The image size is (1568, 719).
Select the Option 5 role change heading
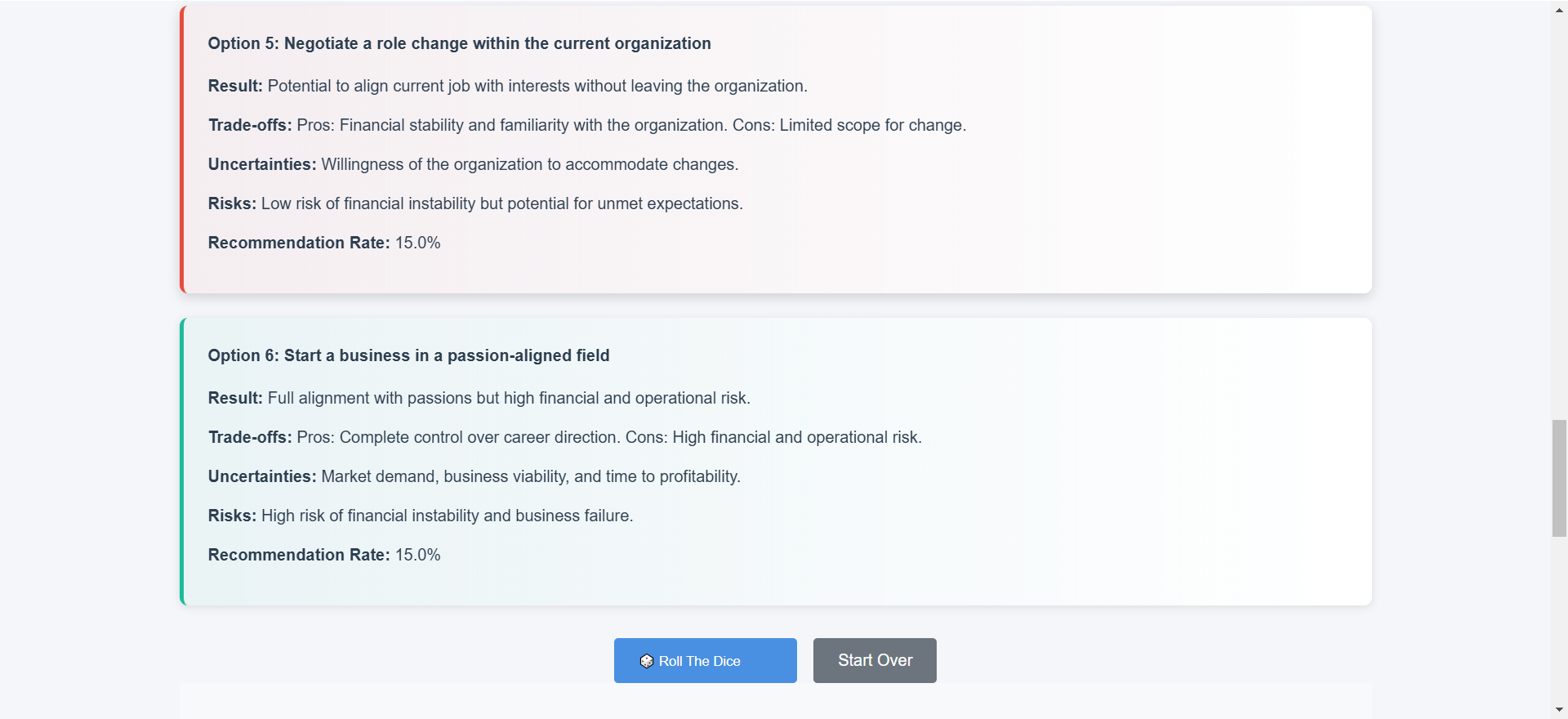click(x=459, y=43)
